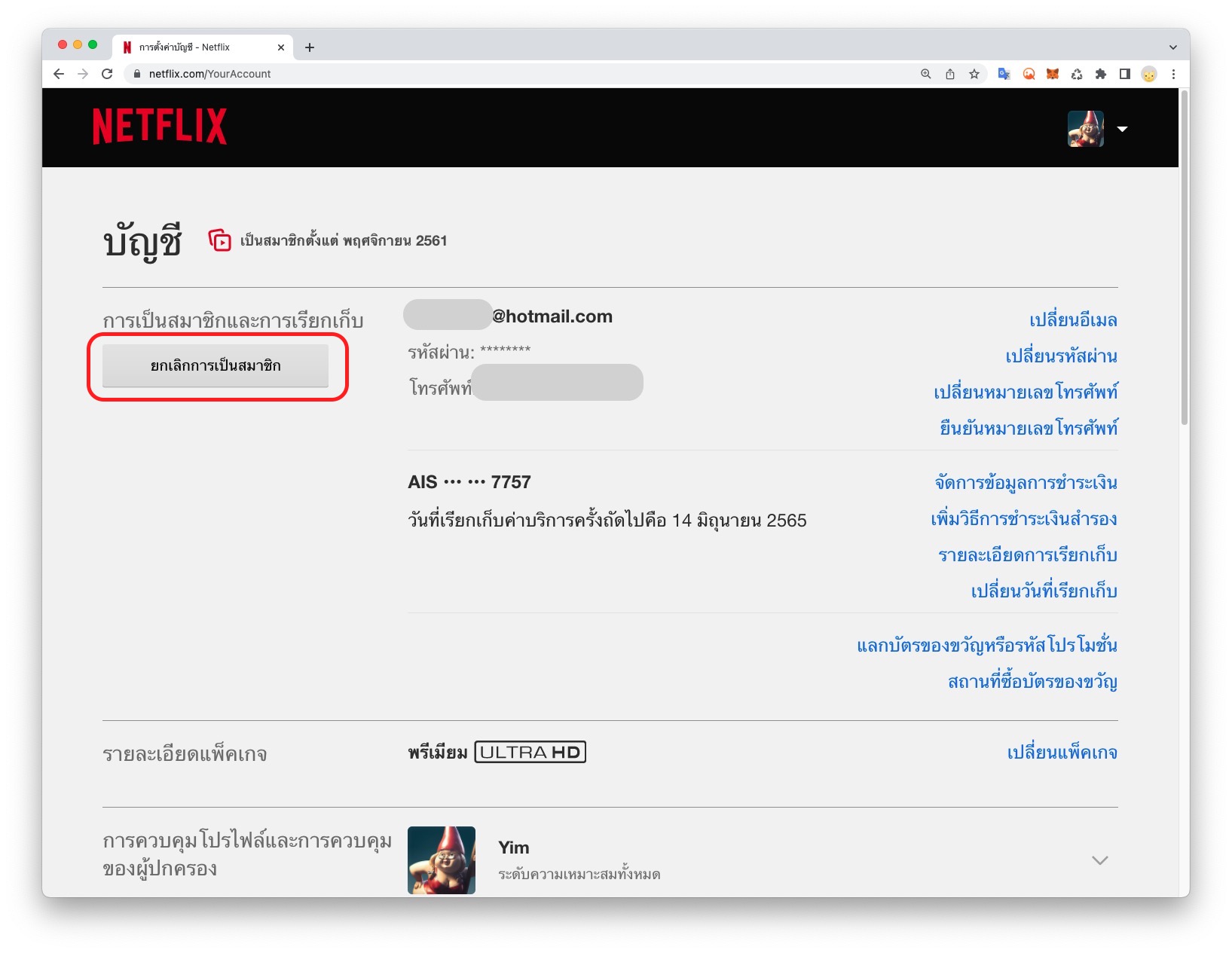Open a new browser tab
The height and width of the screenshot is (953, 1232).
pos(310,47)
